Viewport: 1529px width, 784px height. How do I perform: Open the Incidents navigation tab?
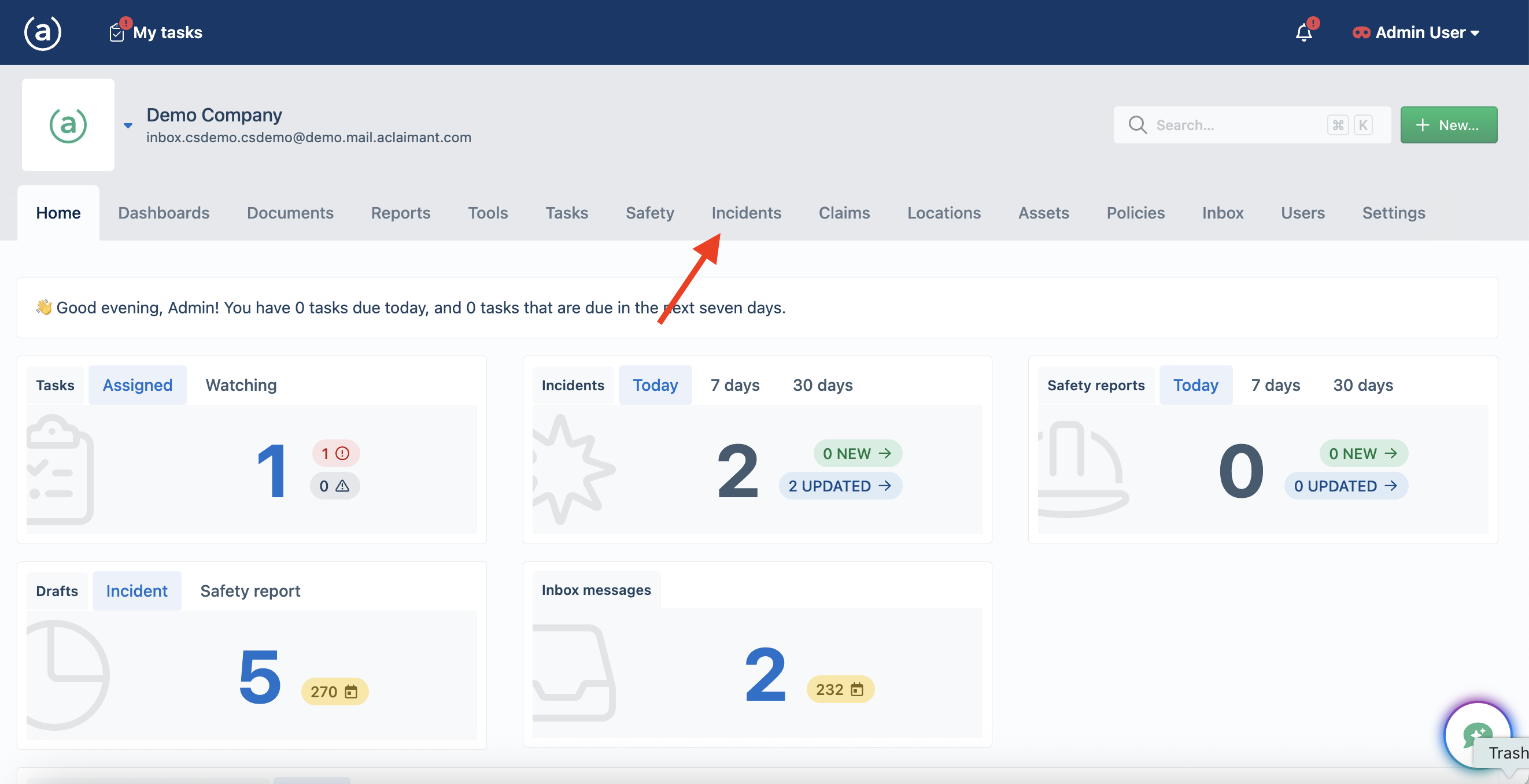point(746,212)
